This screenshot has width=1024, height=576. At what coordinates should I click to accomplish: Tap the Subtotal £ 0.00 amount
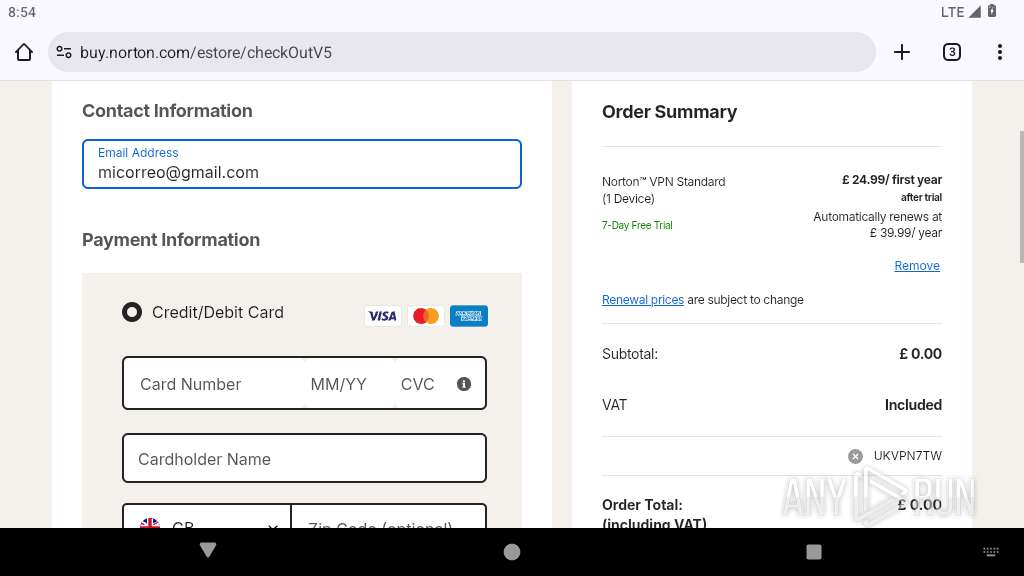click(920, 354)
